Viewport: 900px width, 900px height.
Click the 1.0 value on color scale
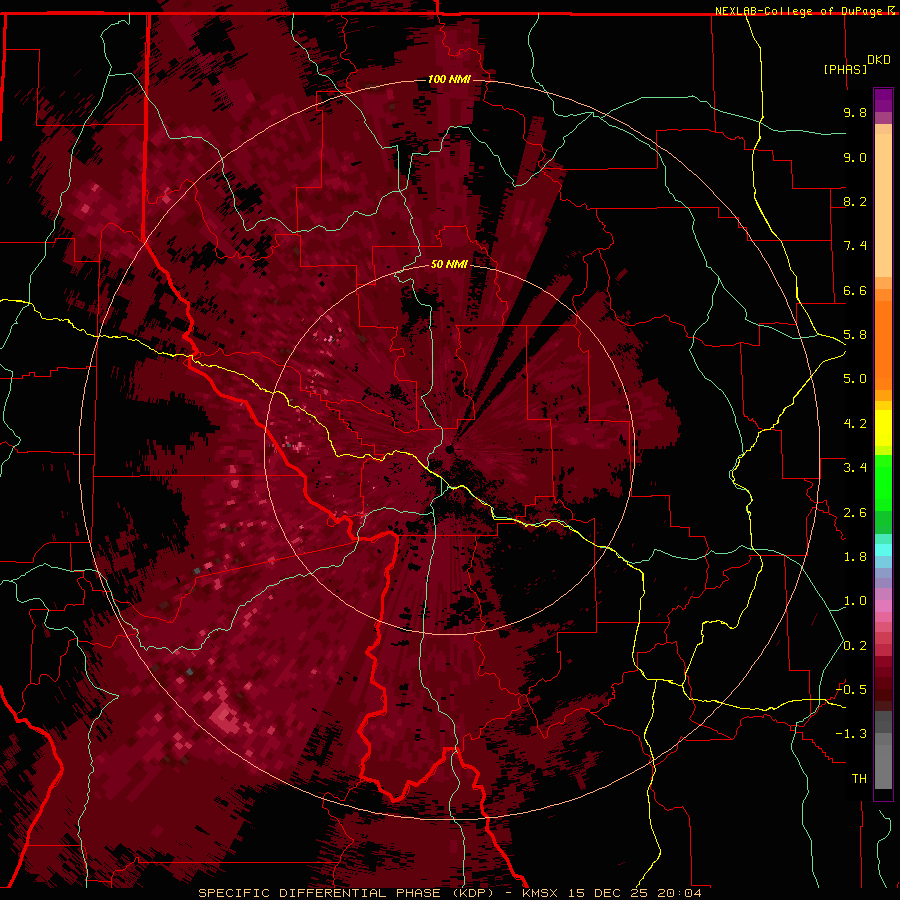855,601
